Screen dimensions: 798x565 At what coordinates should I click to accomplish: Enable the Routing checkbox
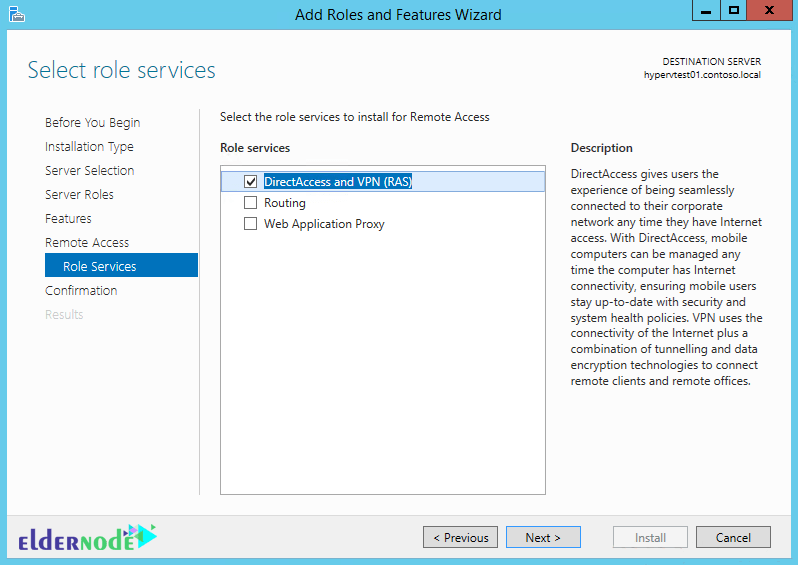point(250,203)
